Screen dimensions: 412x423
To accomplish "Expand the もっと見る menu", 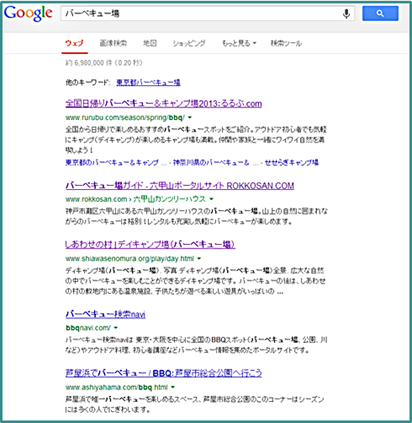I will tap(239, 43).
